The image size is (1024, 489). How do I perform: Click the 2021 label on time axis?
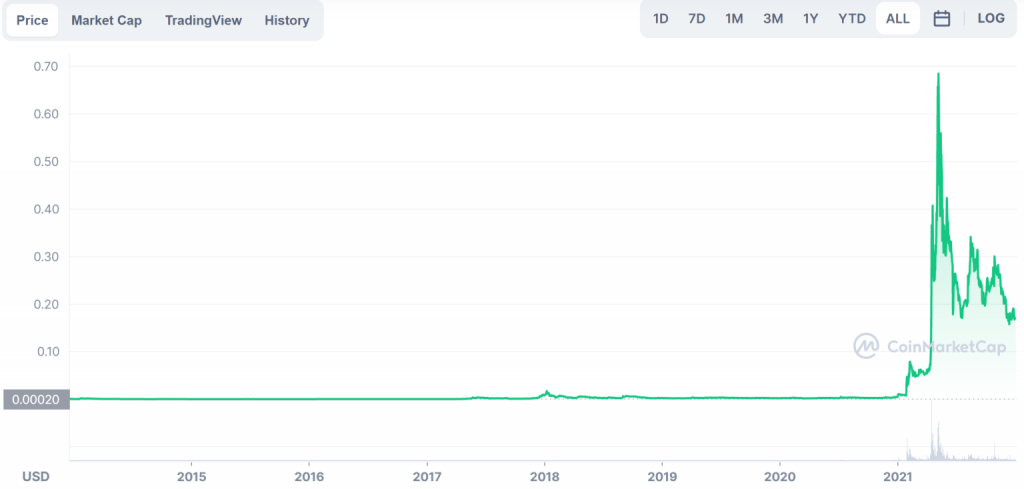tap(897, 477)
